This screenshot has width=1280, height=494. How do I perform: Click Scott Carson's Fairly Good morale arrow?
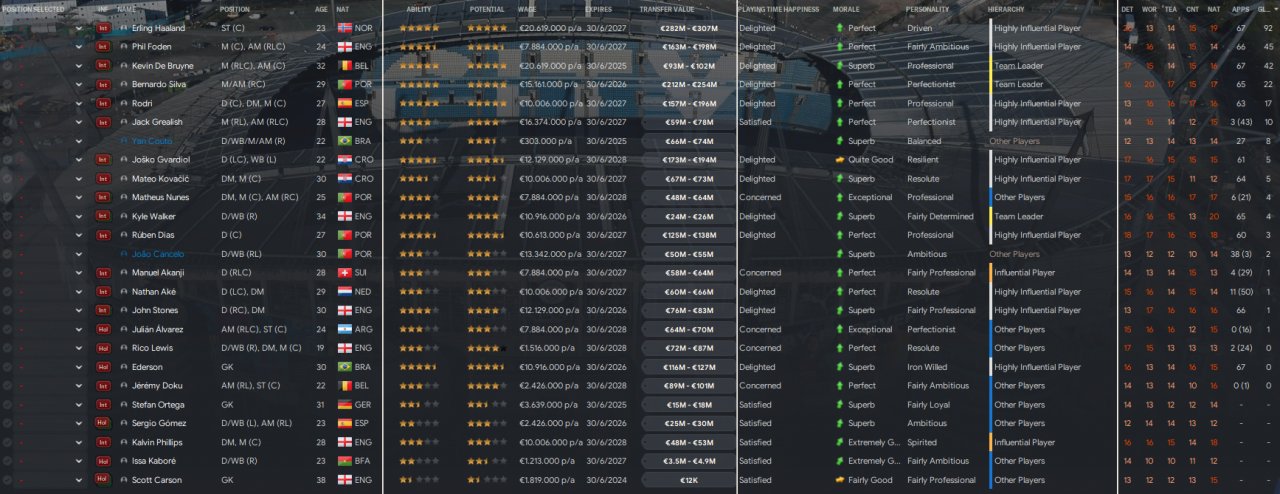click(839, 480)
